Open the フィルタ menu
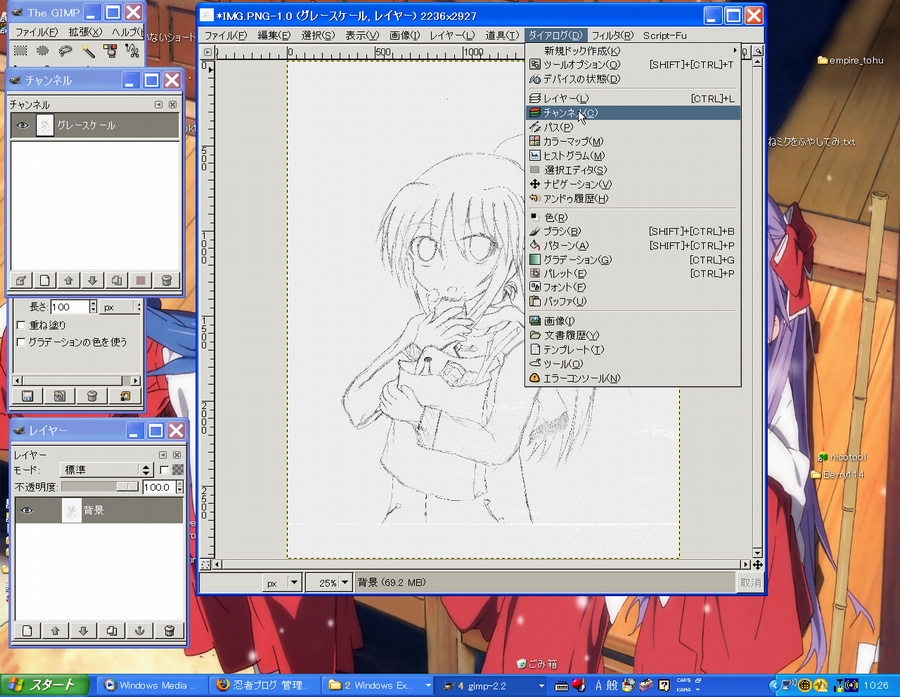Screen dimensions: 900x697 click(612, 36)
